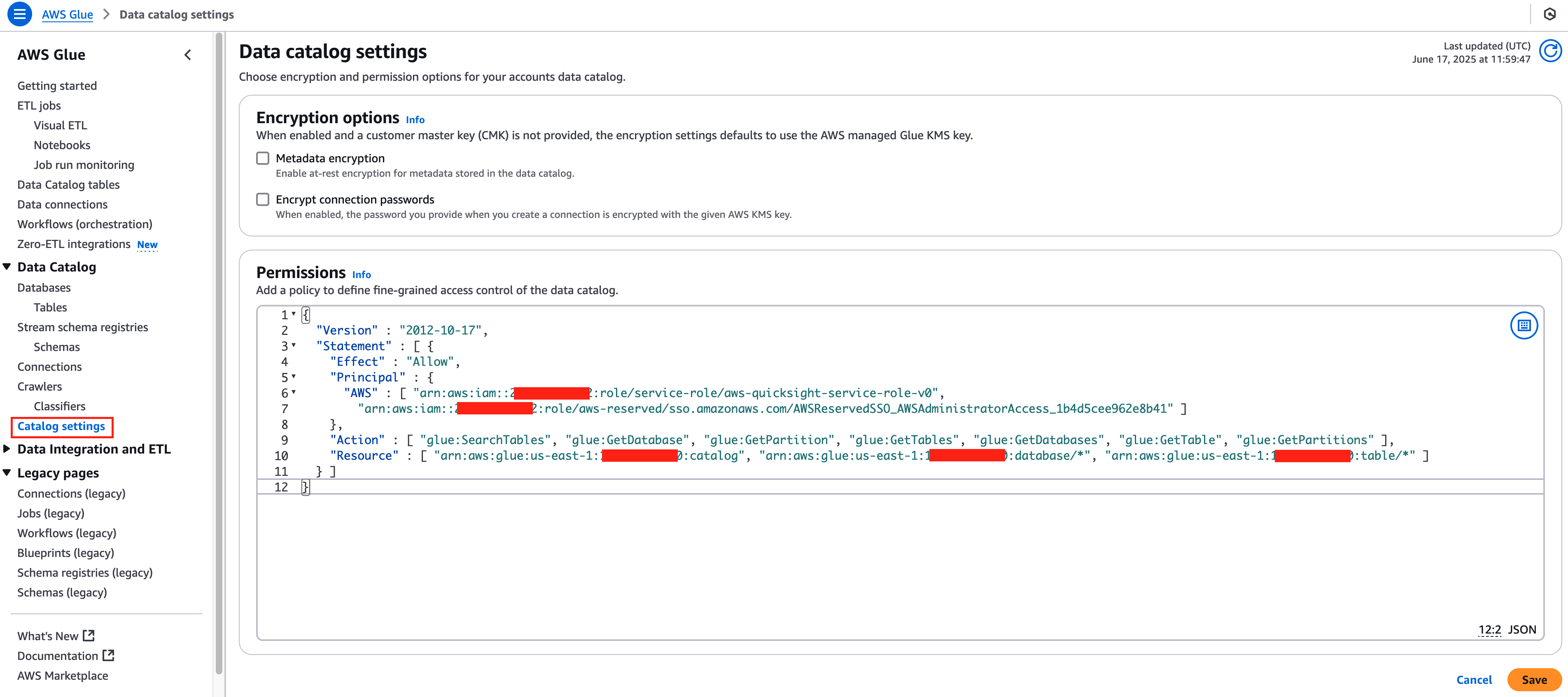
Task: Enable Metadata encryption checkbox
Action: (263, 158)
